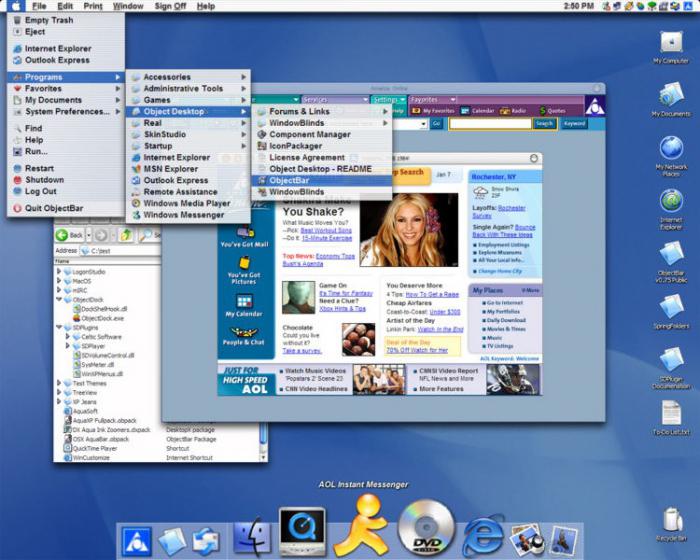Expand the LogonStudio folder in tree
The image size is (700, 560).
click(x=59, y=272)
